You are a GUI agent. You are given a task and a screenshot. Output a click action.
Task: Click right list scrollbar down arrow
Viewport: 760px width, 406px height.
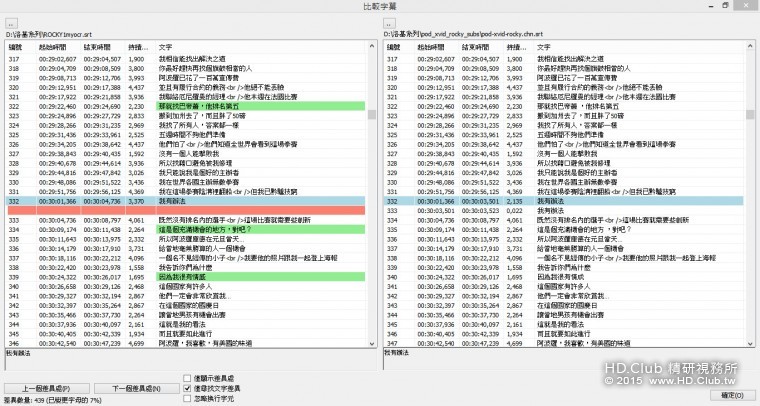pos(750,343)
